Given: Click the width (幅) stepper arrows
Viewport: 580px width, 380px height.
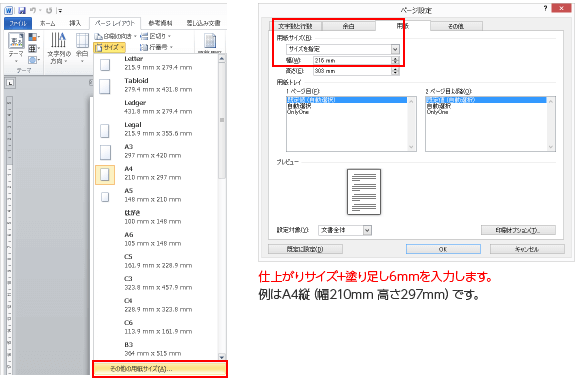Looking at the screenshot, I should click(395, 60).
